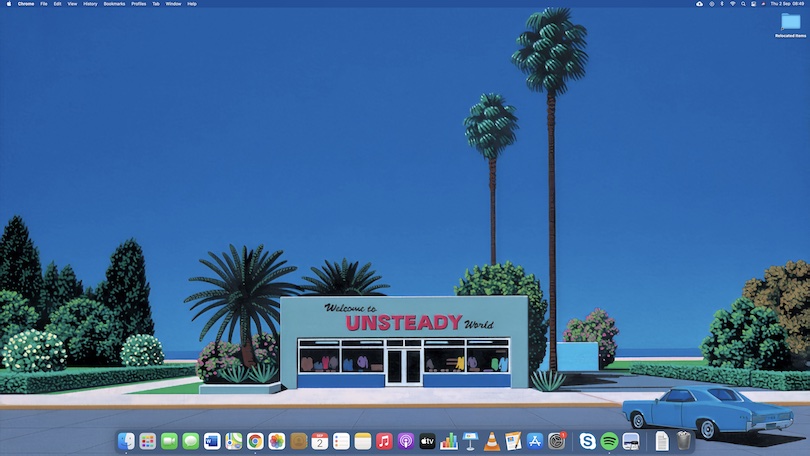Open the History menu

click(90, 4)
